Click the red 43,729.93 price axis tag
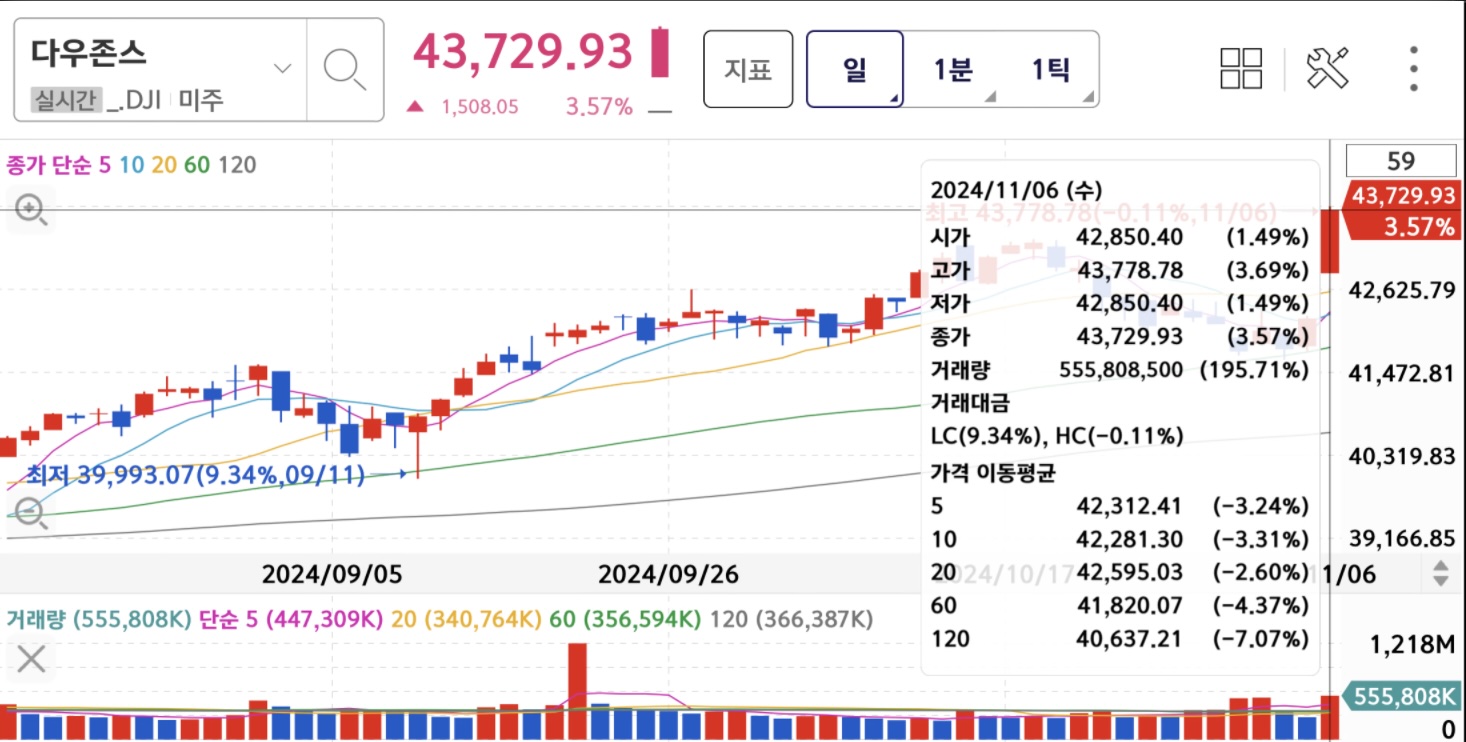The width and height of the screenshot is (1466, 742). click(x=1402, y=195)
